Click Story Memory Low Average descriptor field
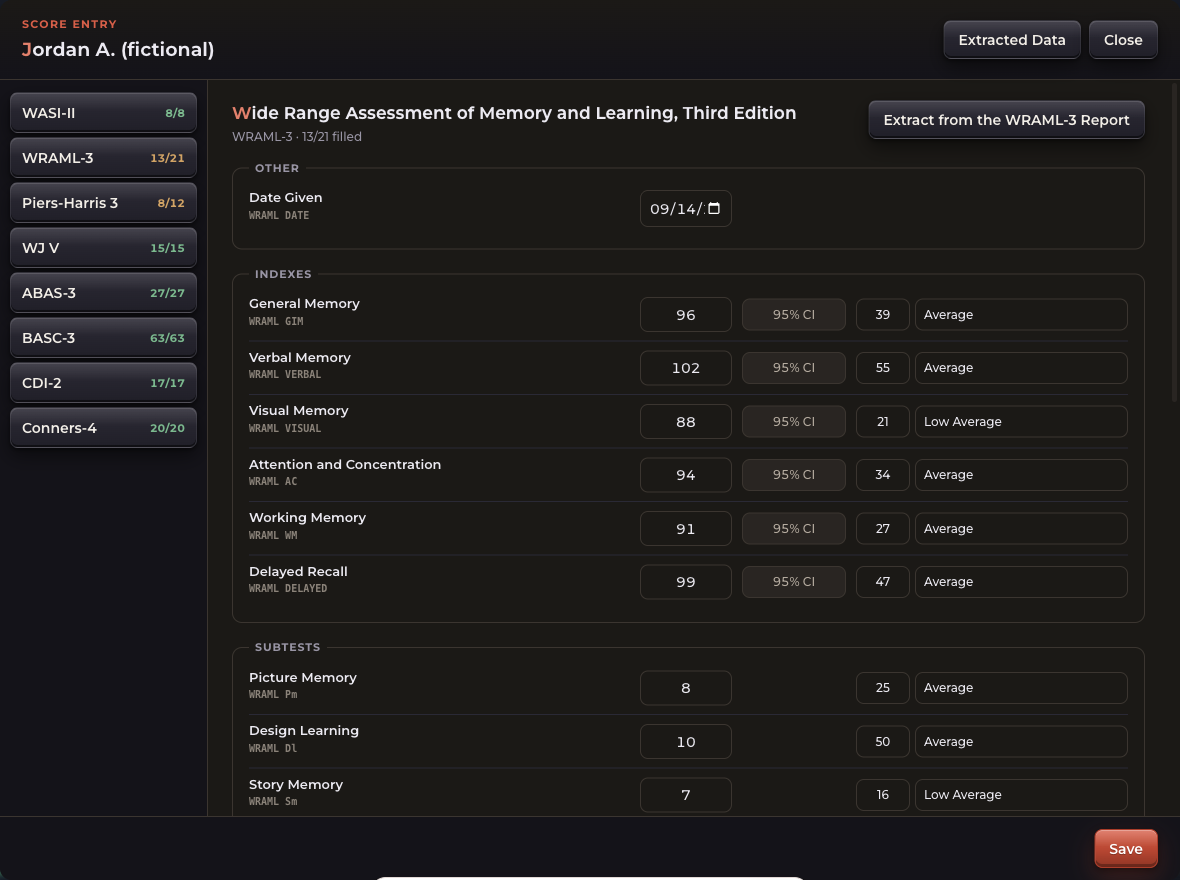This screenshot has width=1180, height=880. [x=1020, y=795]
